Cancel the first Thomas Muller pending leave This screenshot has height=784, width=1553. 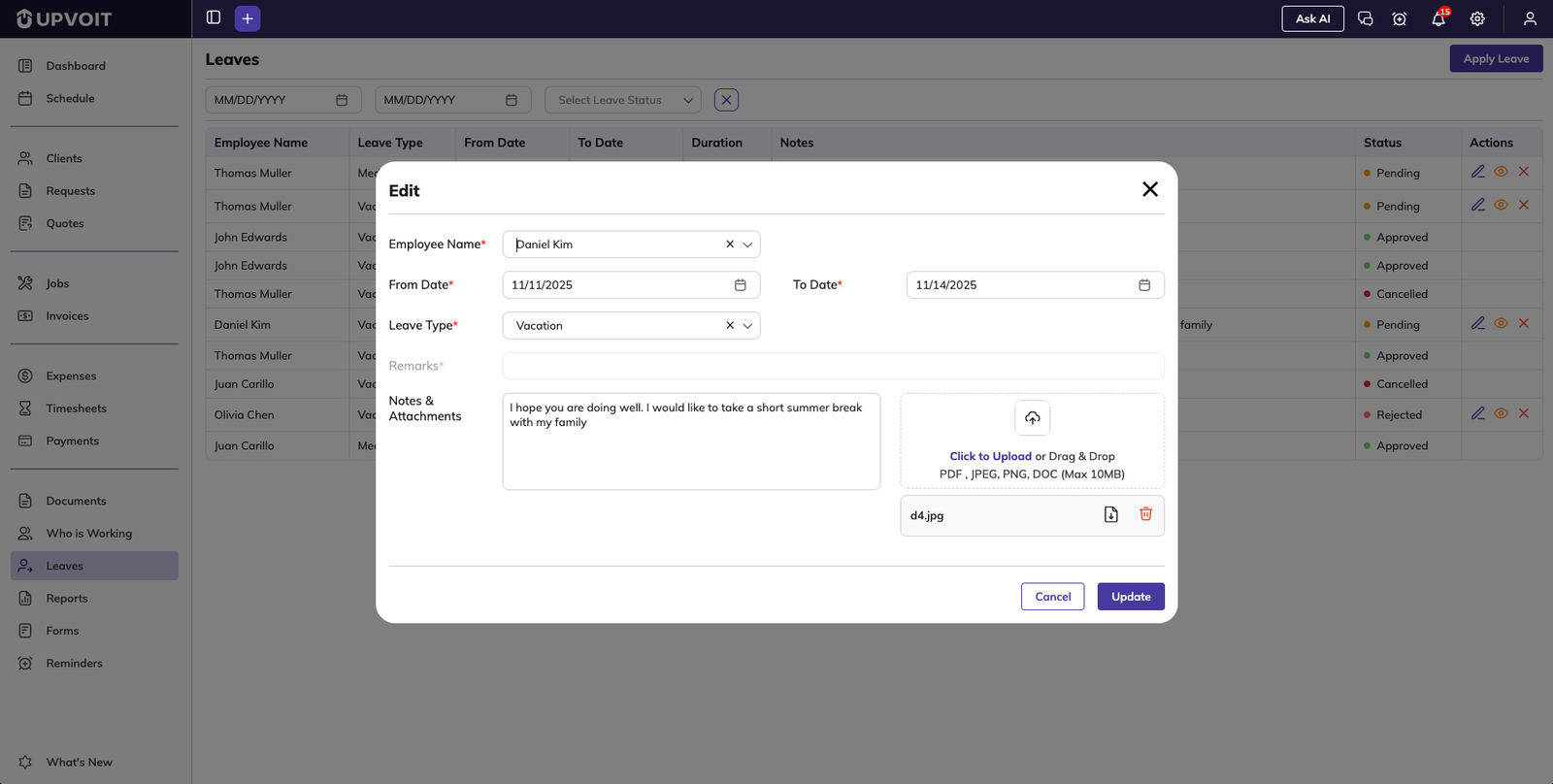1524,172
